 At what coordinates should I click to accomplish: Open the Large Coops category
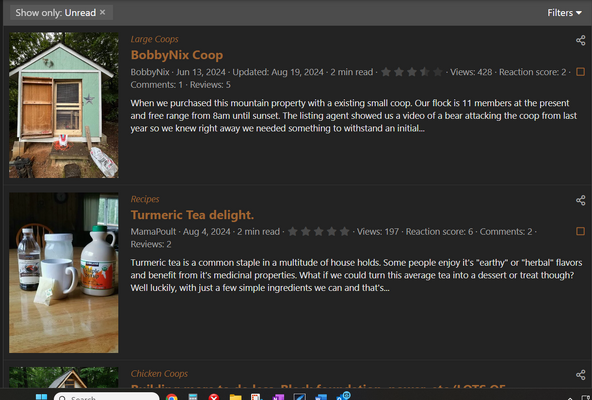154,39
